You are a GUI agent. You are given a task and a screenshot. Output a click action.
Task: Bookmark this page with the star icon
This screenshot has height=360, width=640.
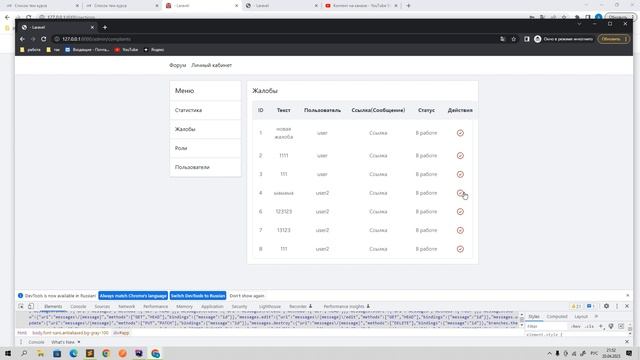513,39
